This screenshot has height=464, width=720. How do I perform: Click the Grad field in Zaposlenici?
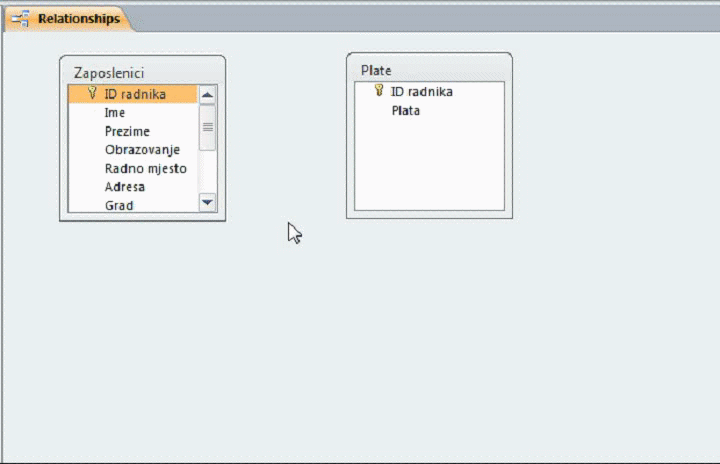click(x=119, y=205)
